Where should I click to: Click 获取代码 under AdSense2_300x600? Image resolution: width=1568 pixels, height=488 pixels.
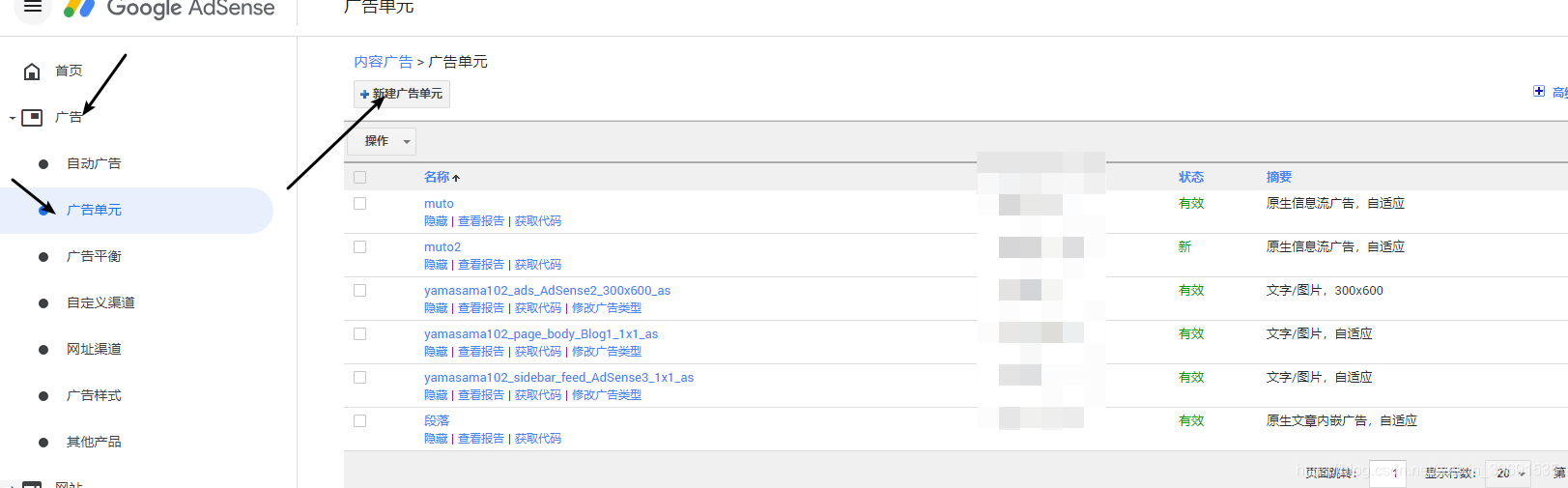538,308
